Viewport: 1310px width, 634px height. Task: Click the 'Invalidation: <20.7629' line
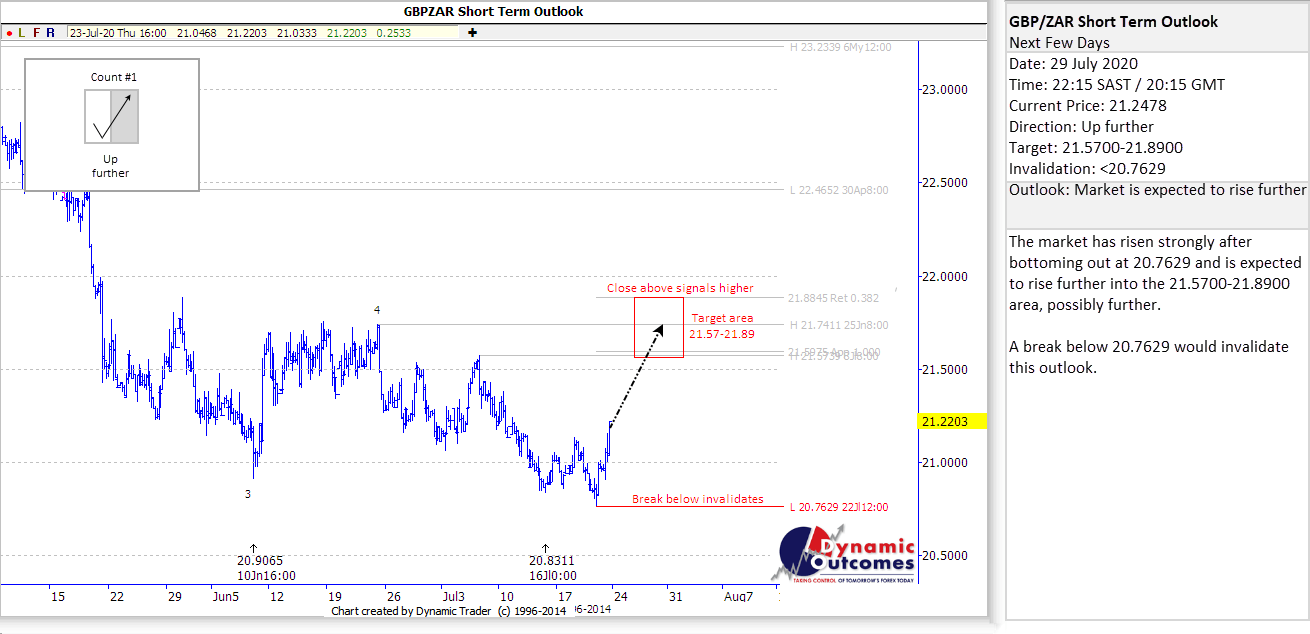pos(1087,169)
